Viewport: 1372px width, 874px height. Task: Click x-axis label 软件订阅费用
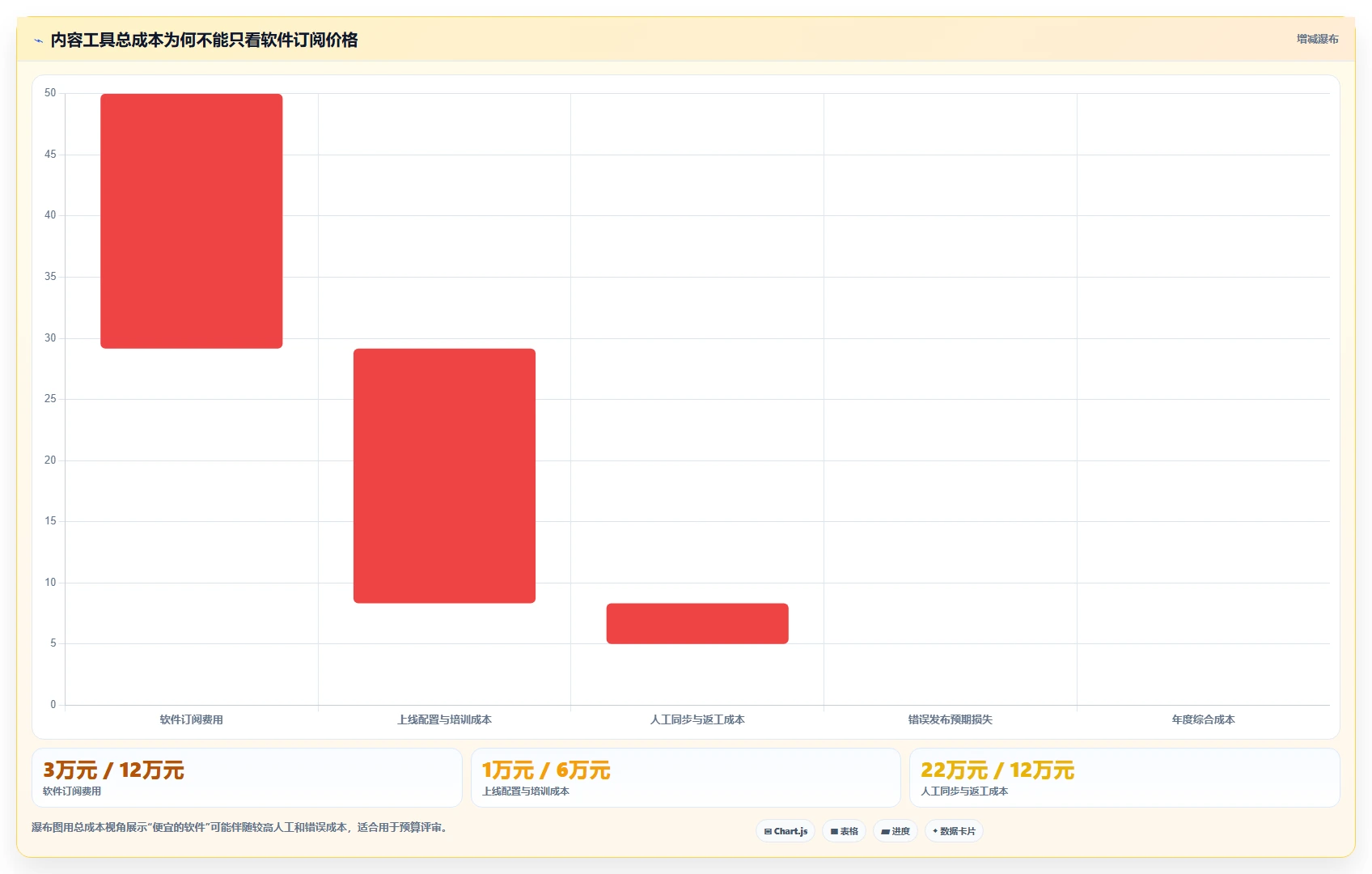coord(192,719)
